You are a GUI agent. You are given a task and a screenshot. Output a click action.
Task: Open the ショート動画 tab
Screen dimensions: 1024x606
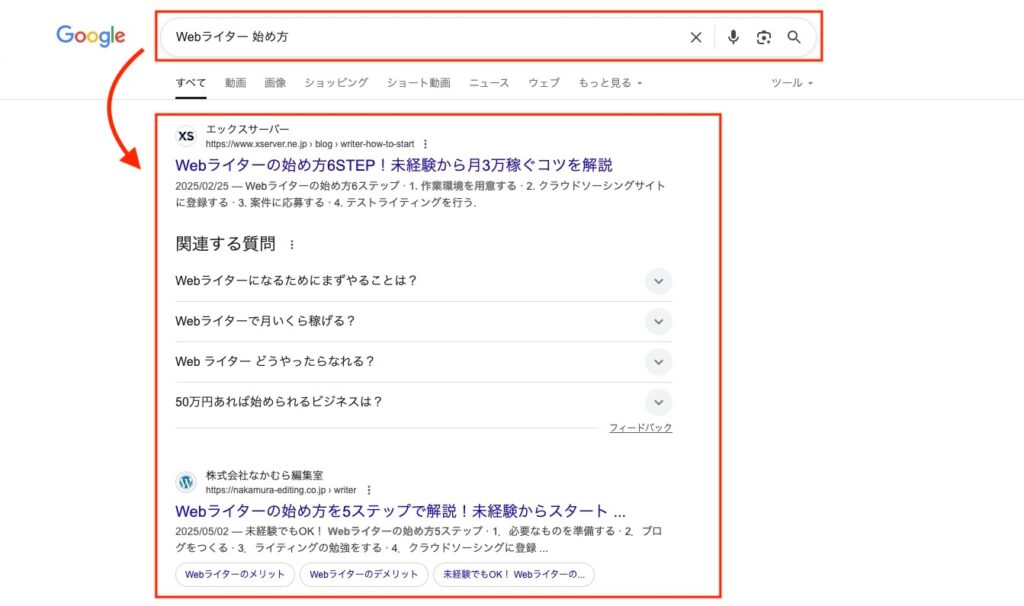coord(419,83)
